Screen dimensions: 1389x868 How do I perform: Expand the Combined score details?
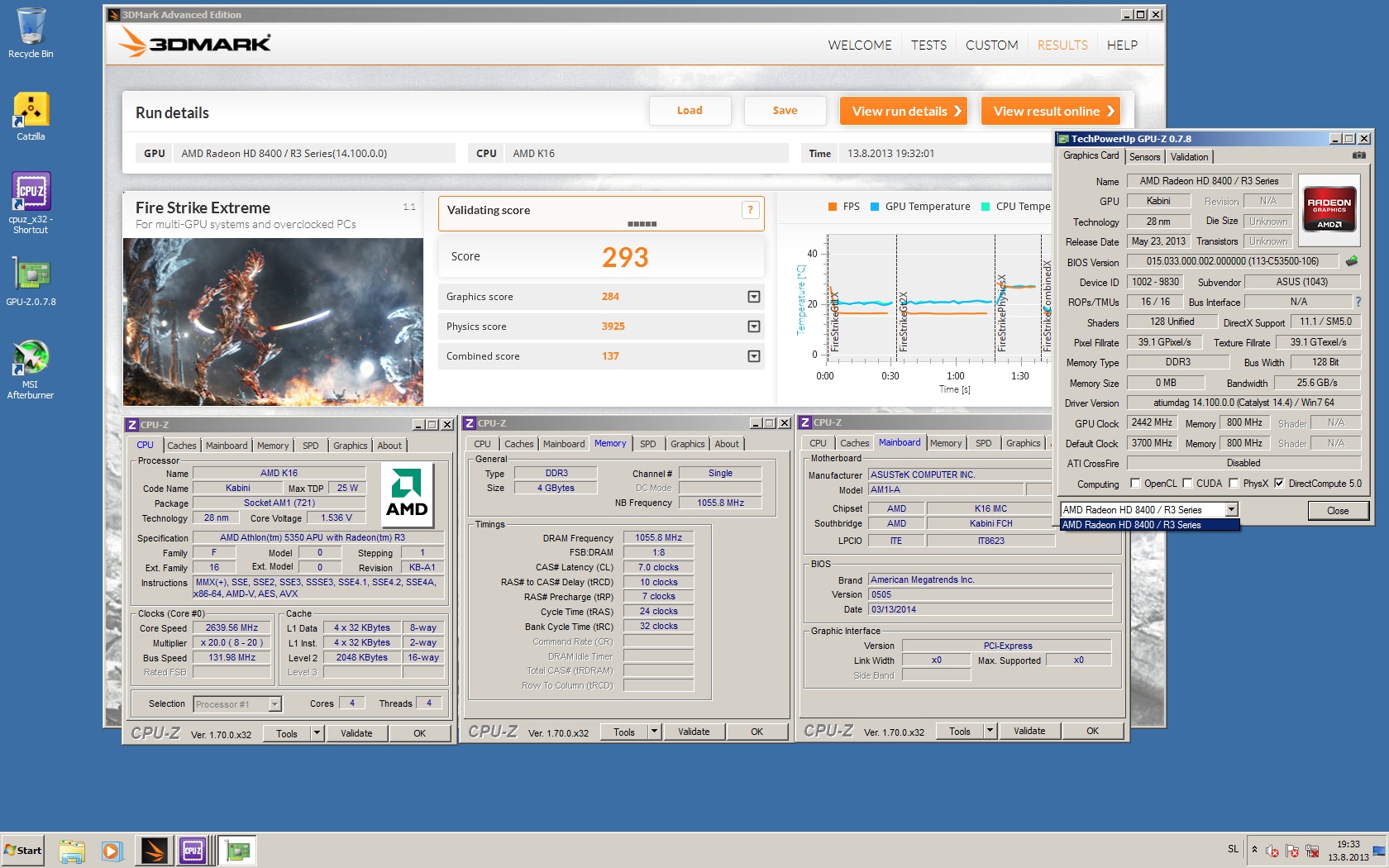[754, 356]
